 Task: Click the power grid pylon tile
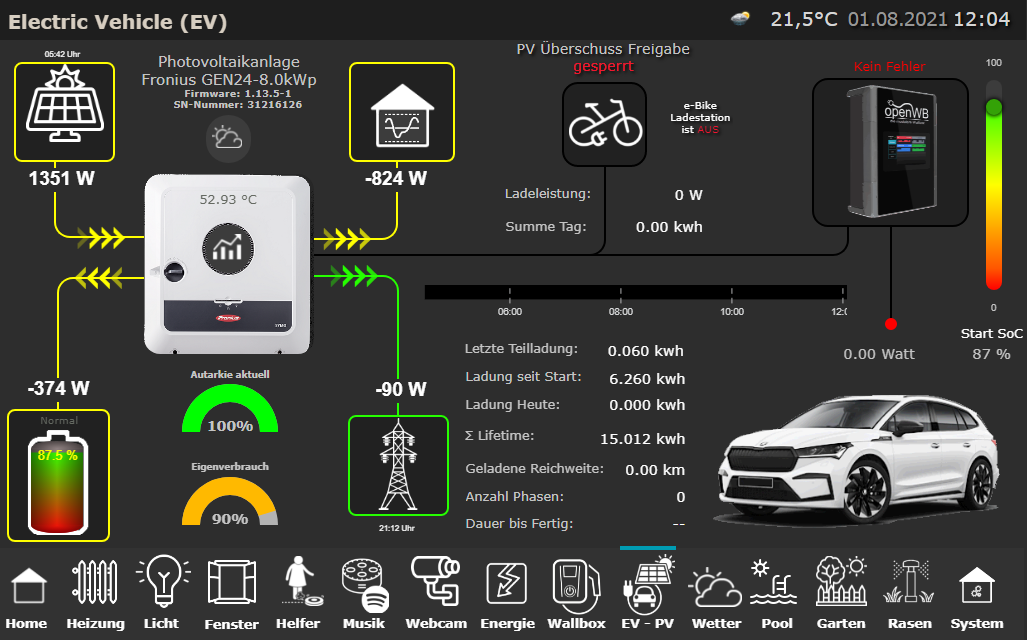click(x=398, y=466)
